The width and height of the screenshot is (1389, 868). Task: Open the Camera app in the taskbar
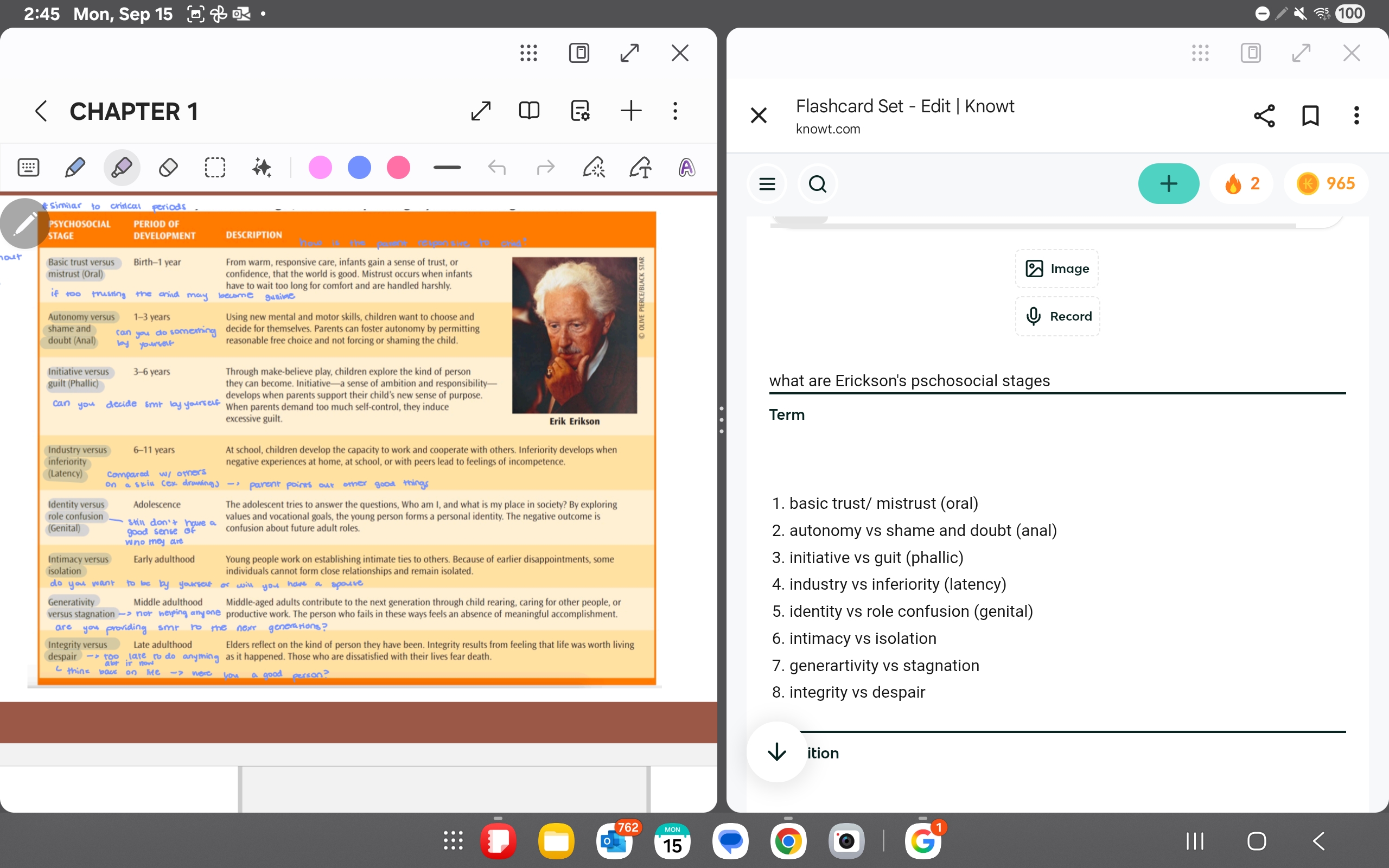pyautogui.click(x=846, y=841)
